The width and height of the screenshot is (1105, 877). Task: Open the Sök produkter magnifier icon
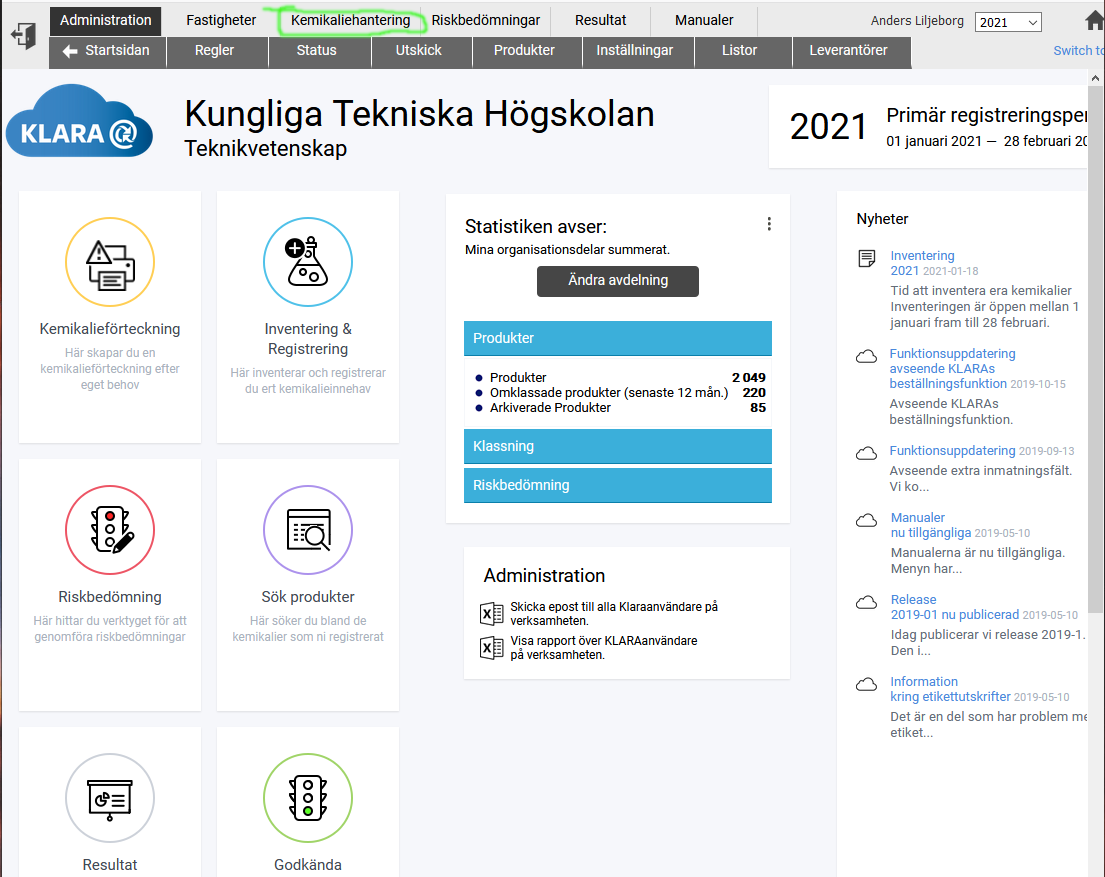[x=308, y=530]
